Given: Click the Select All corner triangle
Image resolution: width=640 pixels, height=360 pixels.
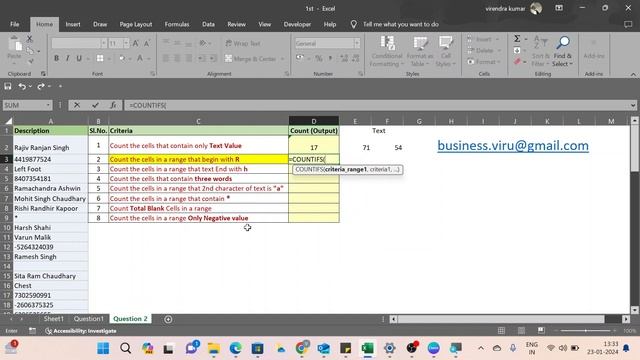Looking at the screenshot, I should tap(8, 121).
